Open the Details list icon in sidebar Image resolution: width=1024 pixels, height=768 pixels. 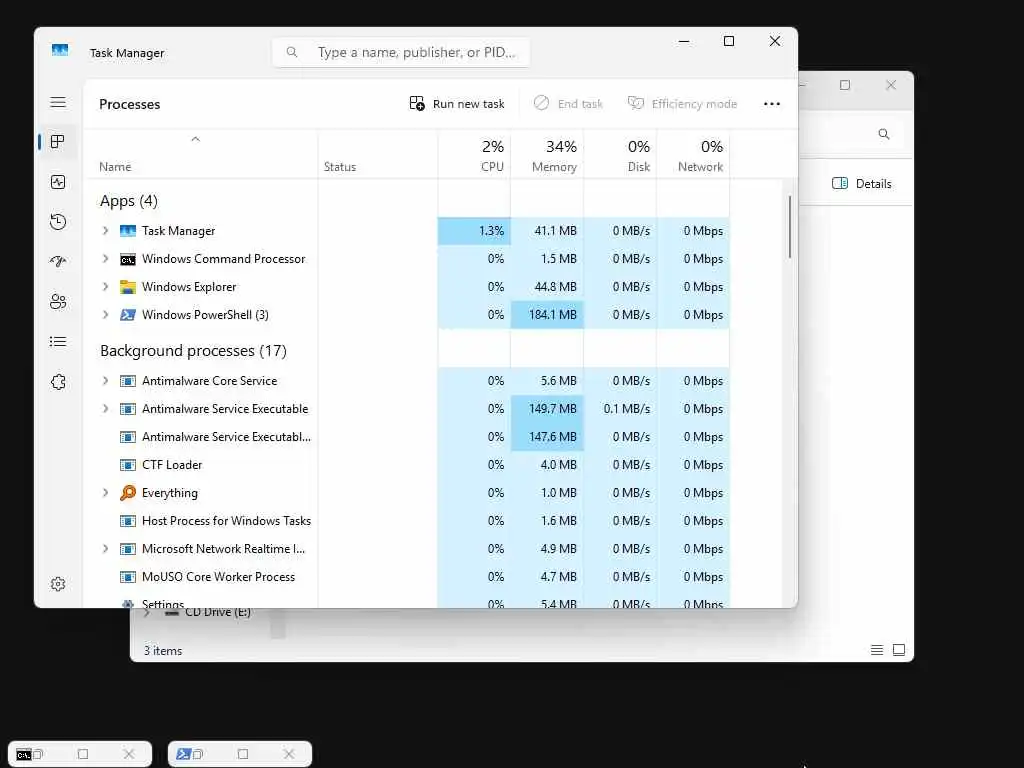(58, 342)
